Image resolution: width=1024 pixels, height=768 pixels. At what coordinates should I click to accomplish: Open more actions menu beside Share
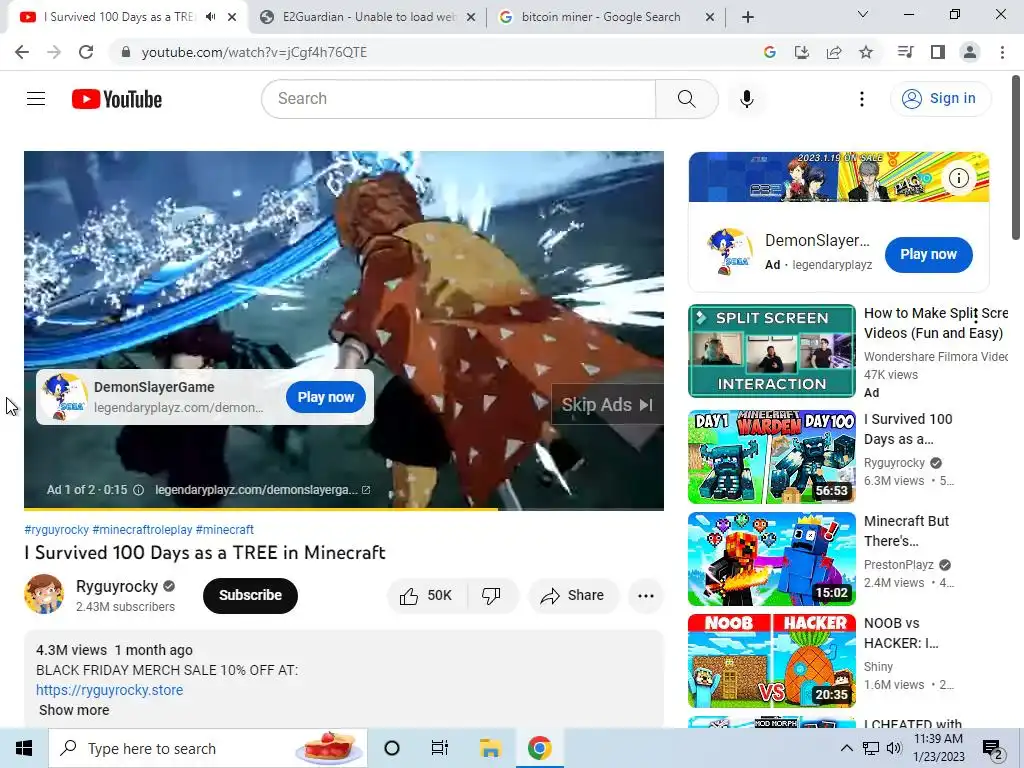(646, 596)
